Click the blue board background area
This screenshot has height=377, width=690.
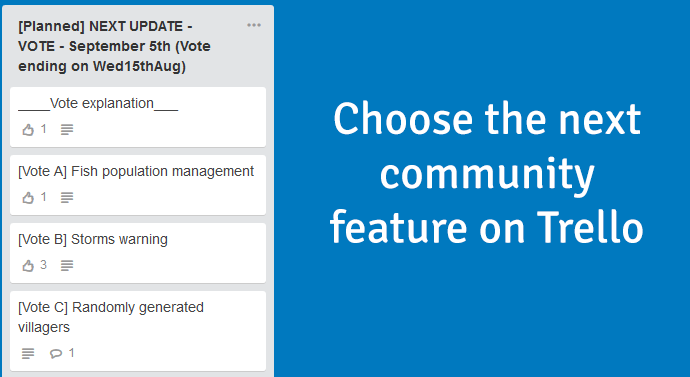[484, 317]
